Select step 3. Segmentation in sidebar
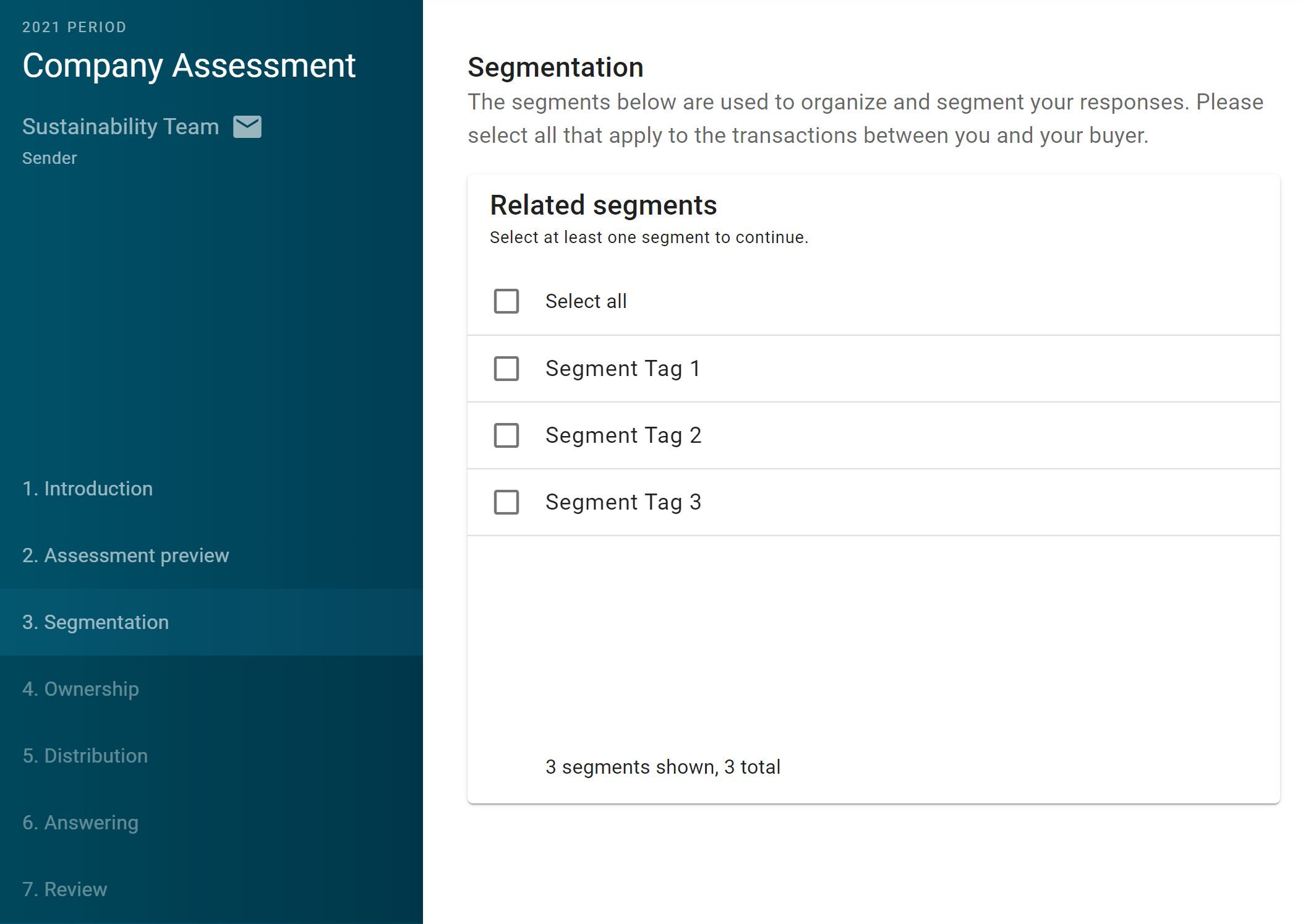 point(211,622)
